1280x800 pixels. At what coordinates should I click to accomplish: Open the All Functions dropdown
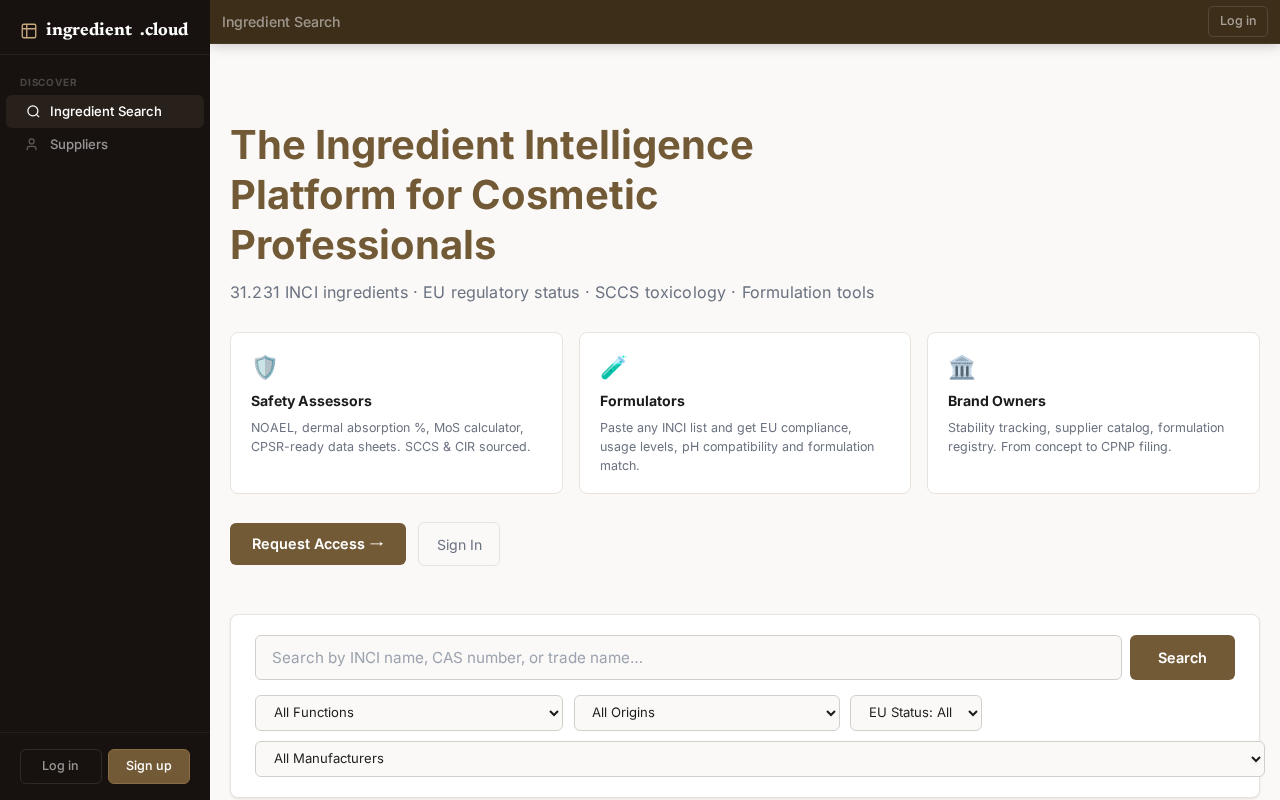coord(409,713)
